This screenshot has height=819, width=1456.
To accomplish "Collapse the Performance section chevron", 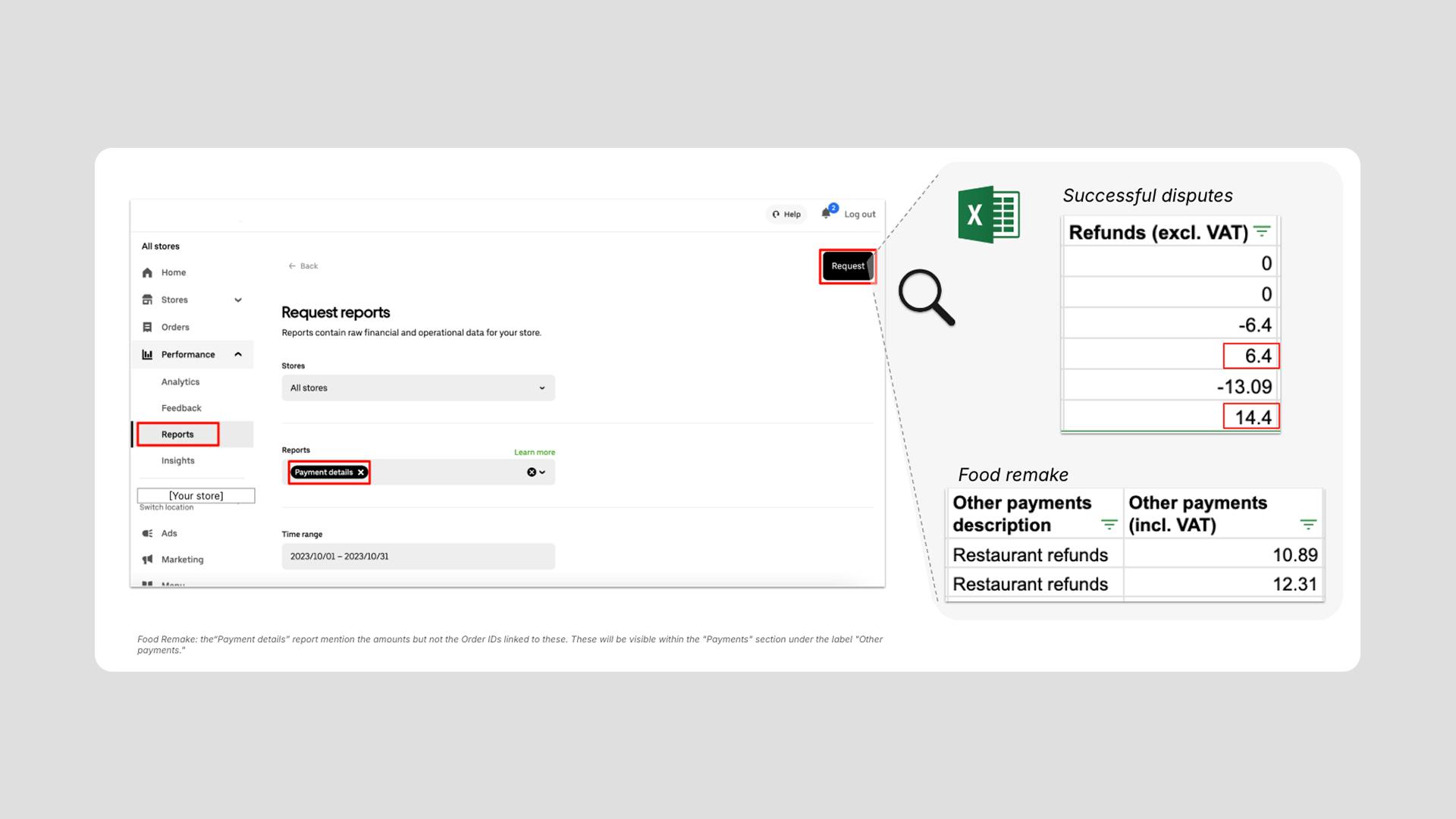I will pos(238,354).
